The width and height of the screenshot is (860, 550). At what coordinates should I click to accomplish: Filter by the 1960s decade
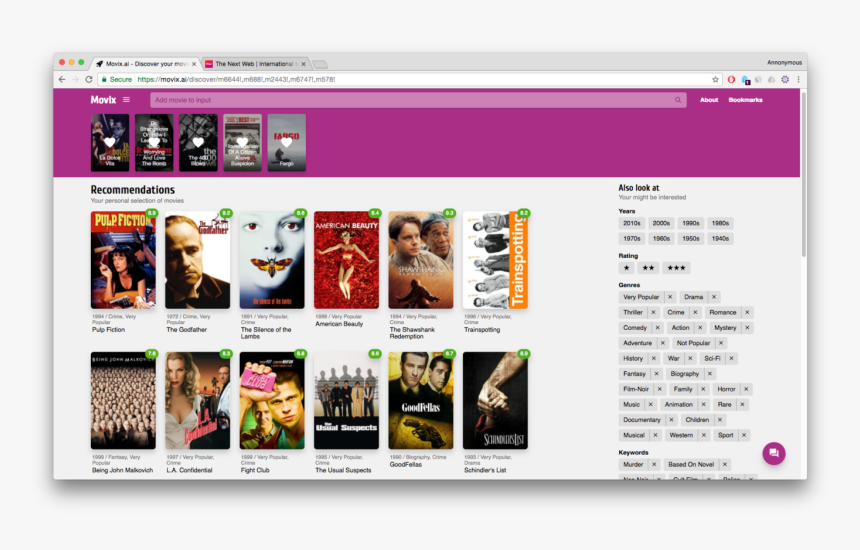click(x=661, y=239)
